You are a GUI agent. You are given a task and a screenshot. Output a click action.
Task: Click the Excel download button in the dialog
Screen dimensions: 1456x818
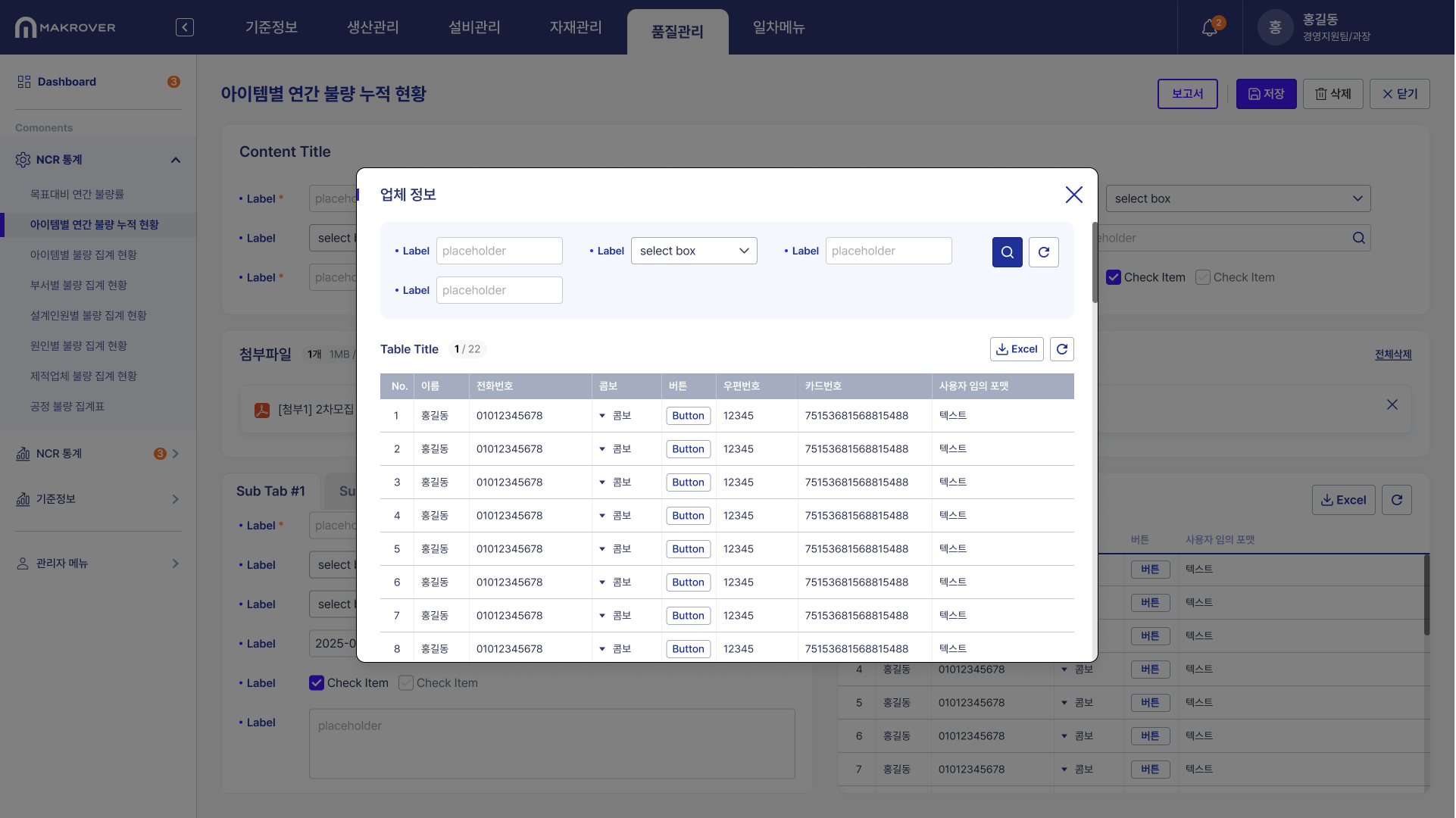pos(1016,349)
